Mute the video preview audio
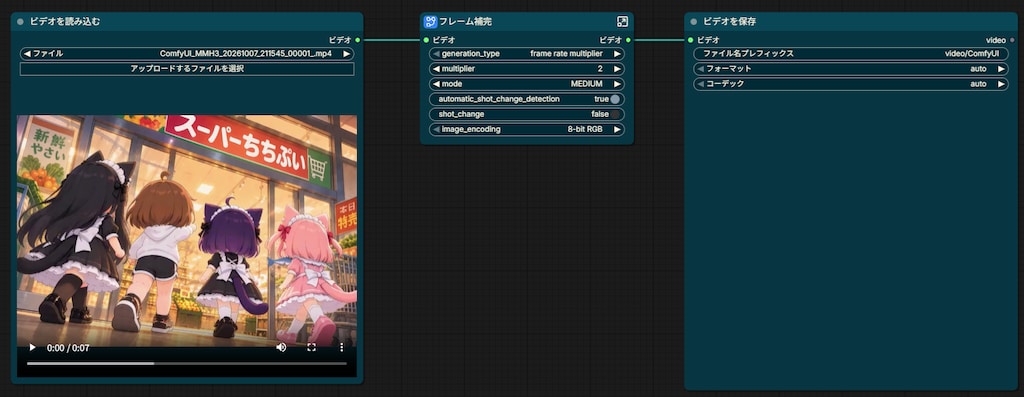1024x397 pixels. click(x=281, y=347)
